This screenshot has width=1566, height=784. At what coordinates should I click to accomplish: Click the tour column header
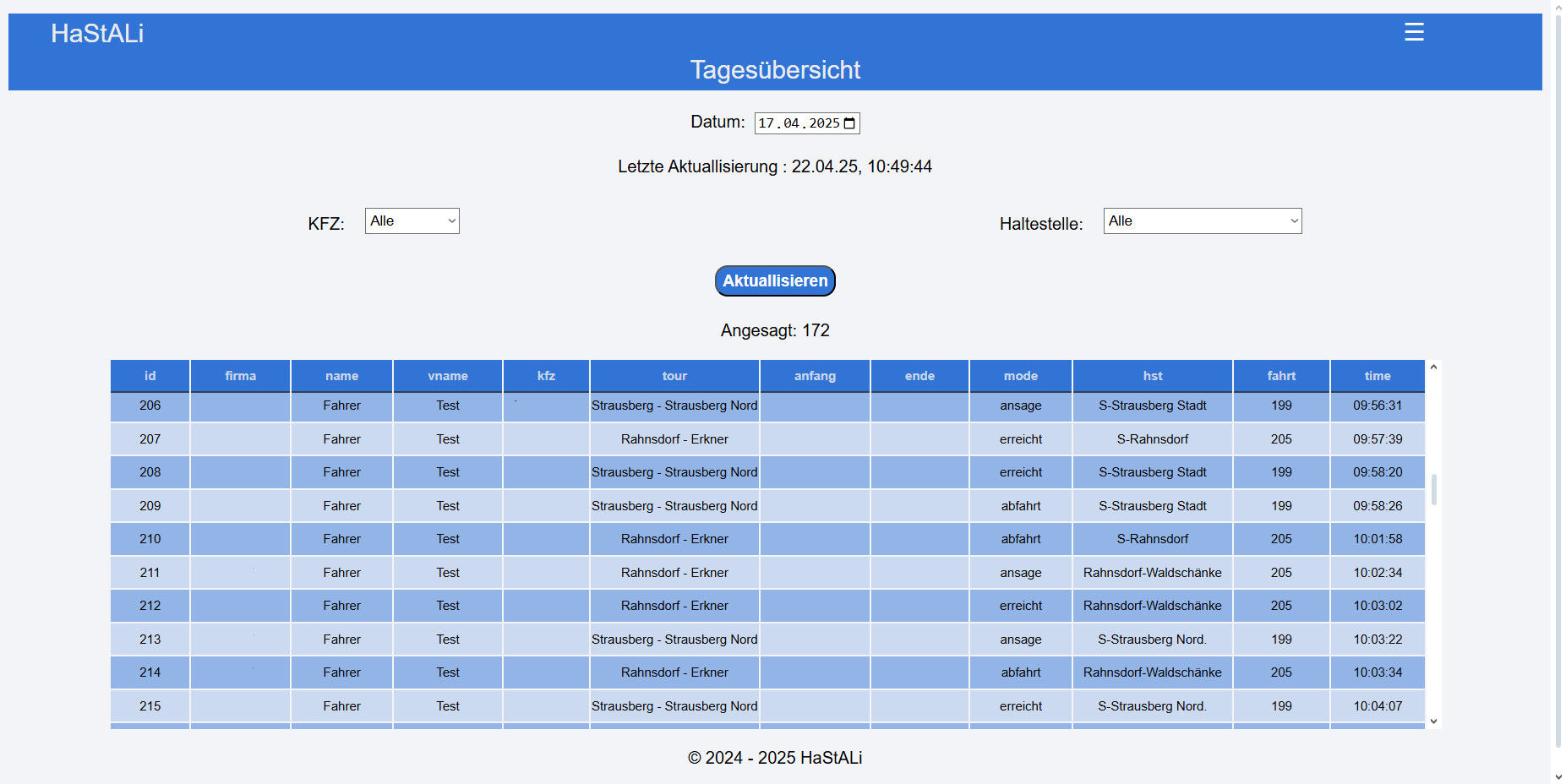pos(674,376)
